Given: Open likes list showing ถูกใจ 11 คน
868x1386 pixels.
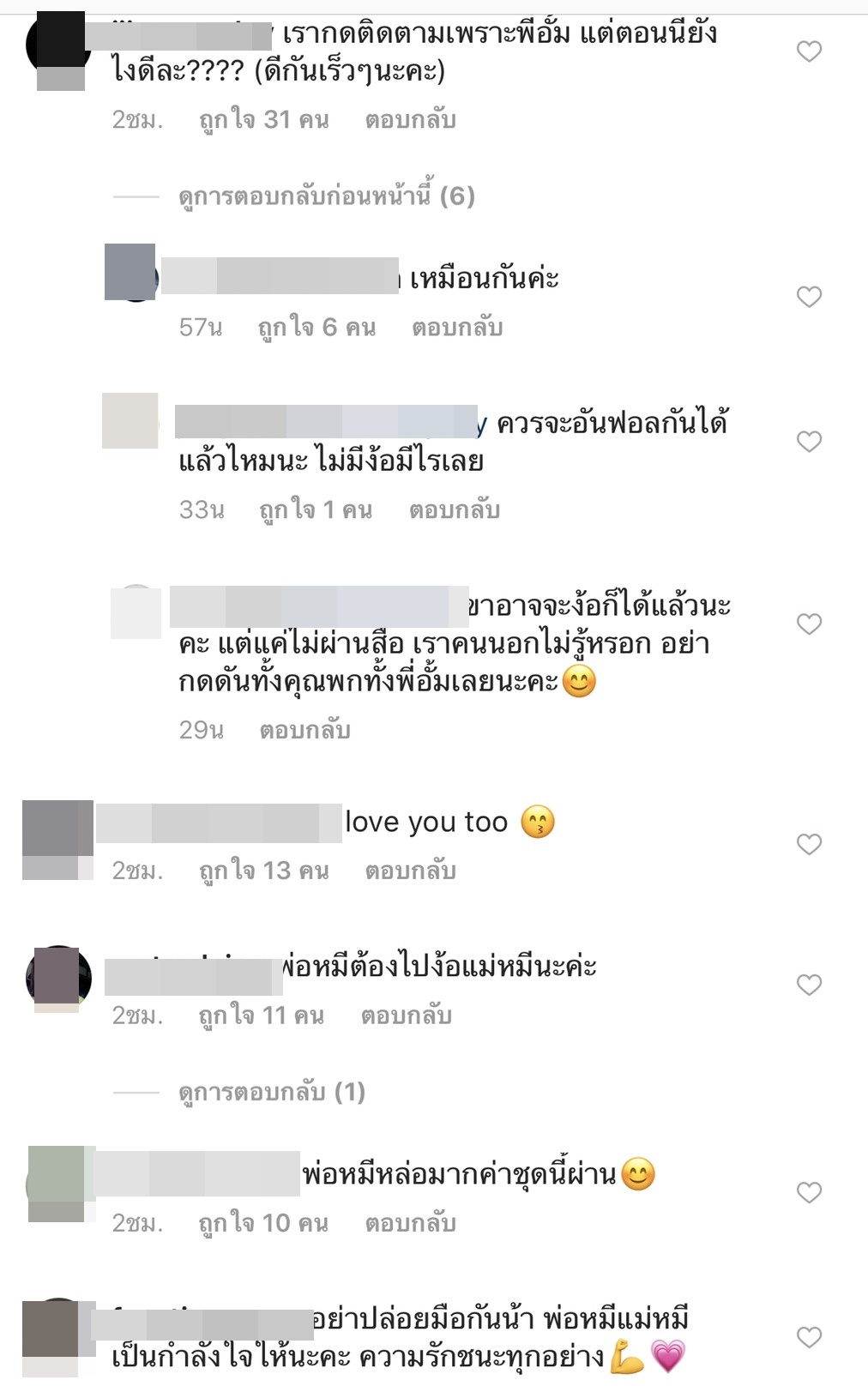Looking at the screenshot, I should click(262, 1016).
